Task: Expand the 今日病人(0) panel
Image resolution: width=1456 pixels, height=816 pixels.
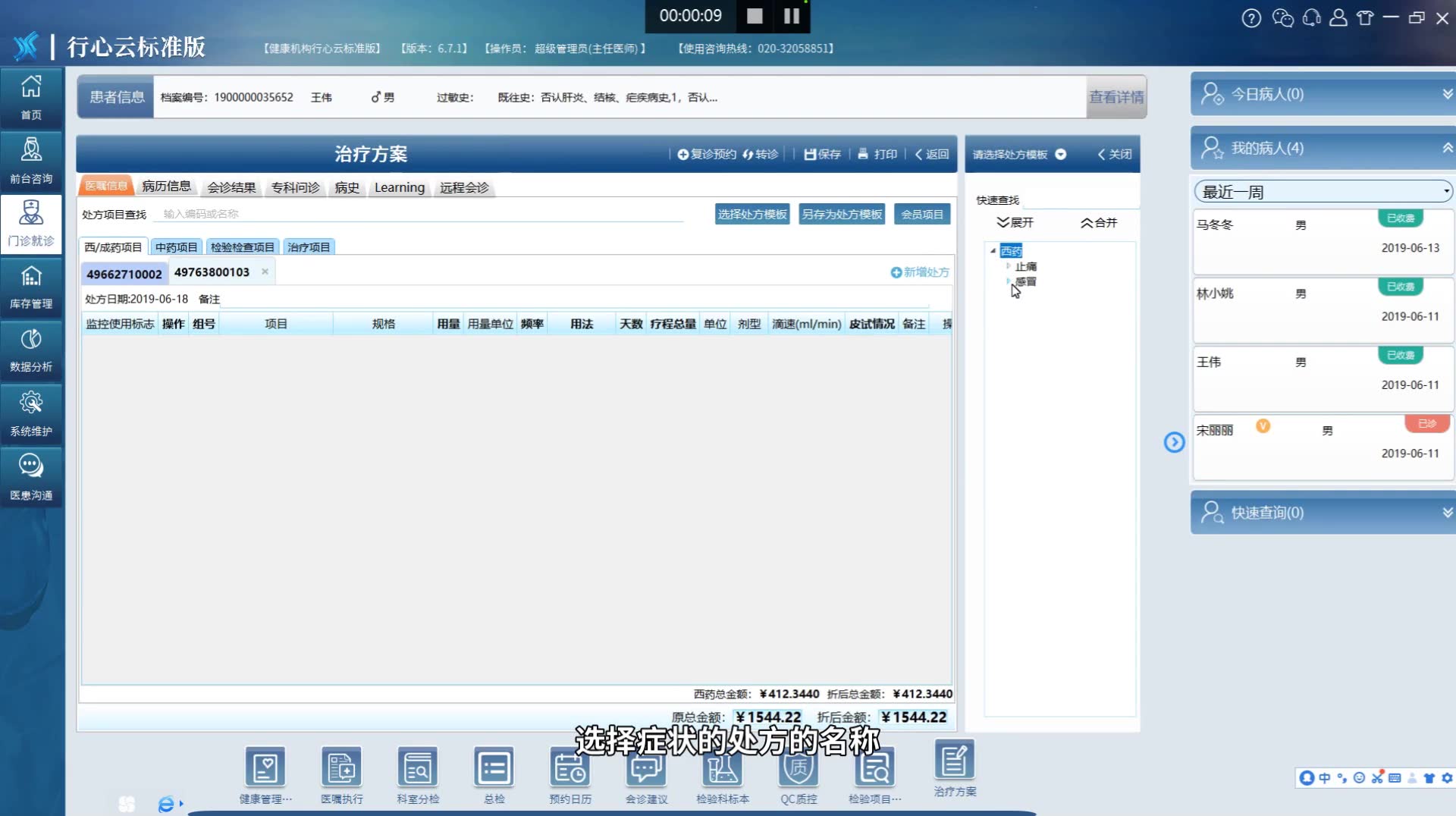Action: (x=1323, y=94)
